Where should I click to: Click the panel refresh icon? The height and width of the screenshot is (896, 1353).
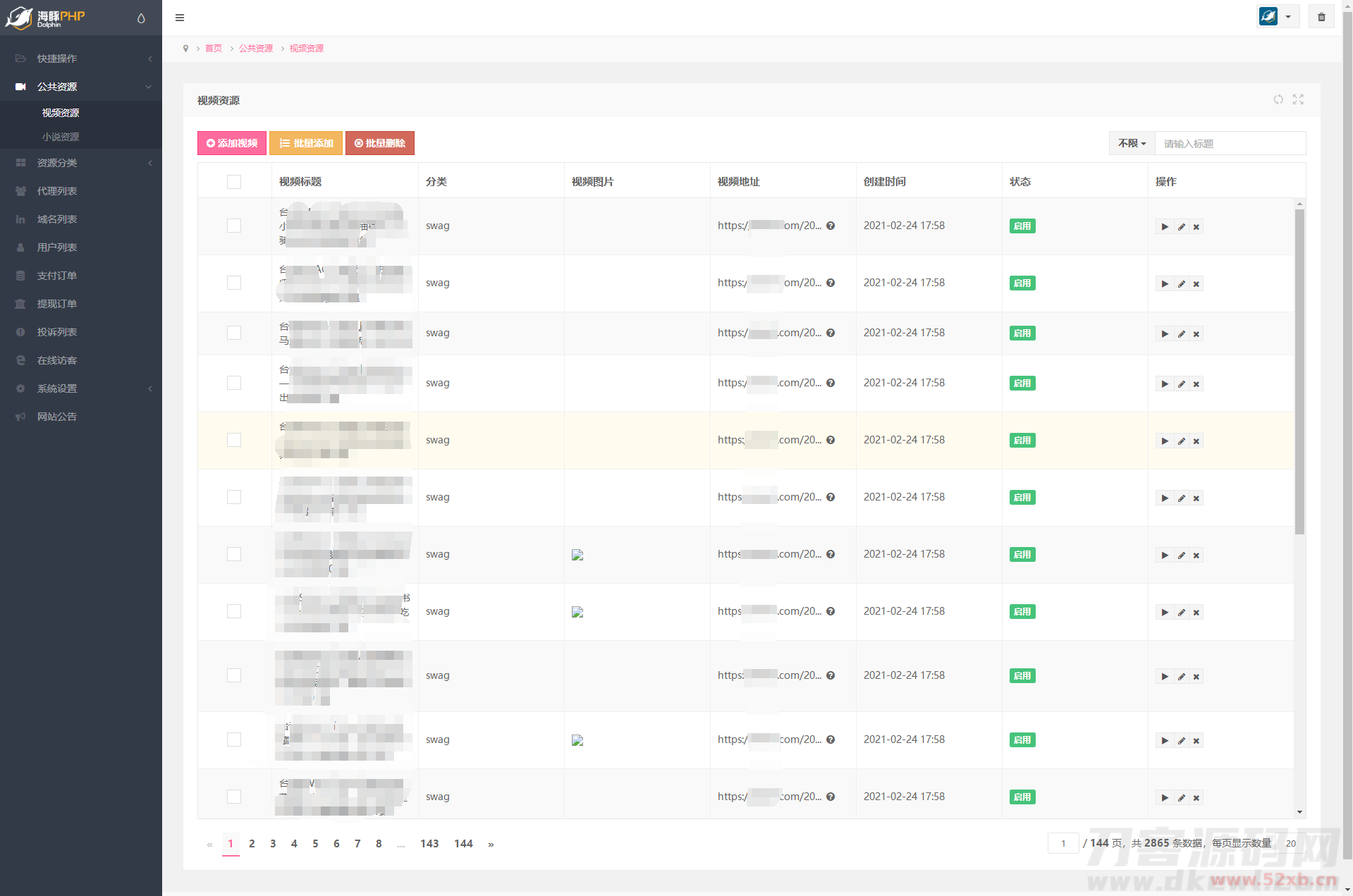coord(1278,100)
